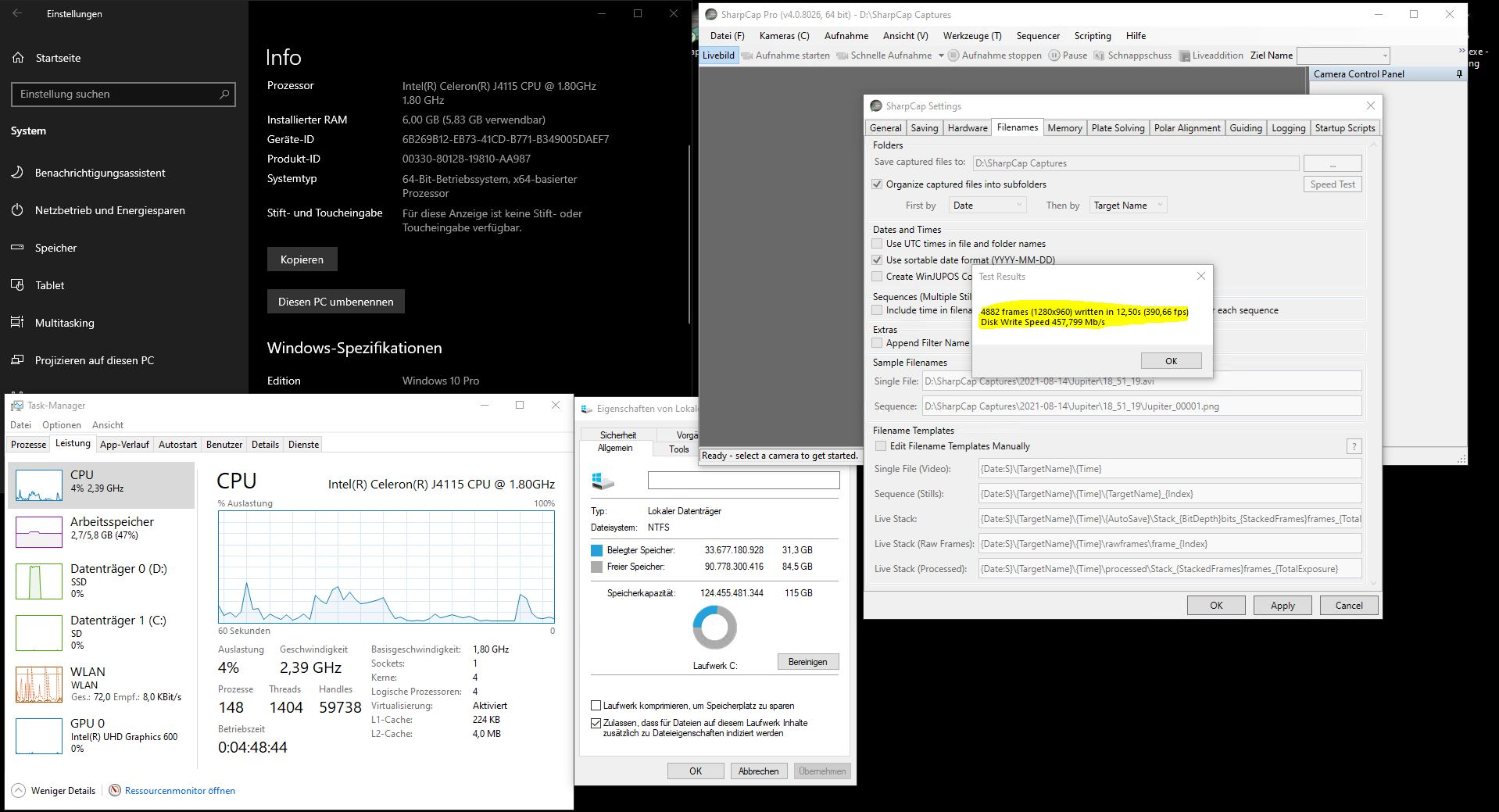Go back using Einstellungen back arrow
The height and width of the screenshot is (812, 1499).
click(18, 13)
